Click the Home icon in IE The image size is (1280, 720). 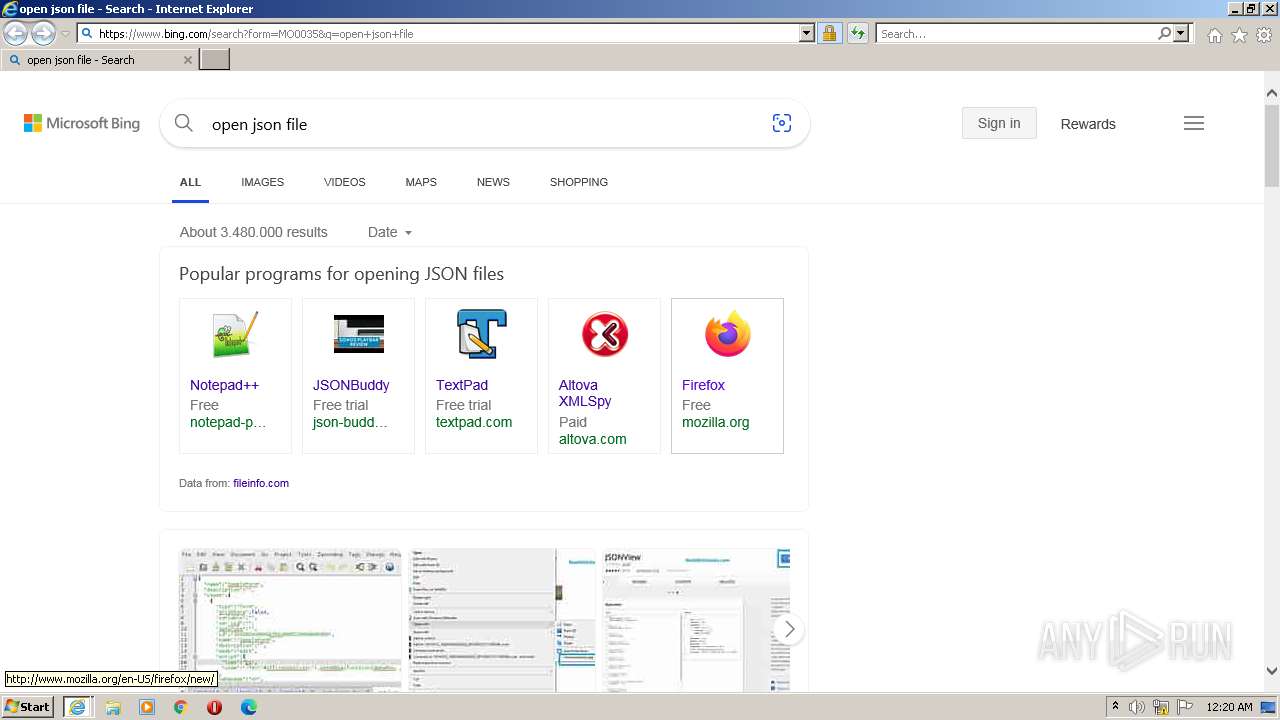click(x=1214, y=35)
